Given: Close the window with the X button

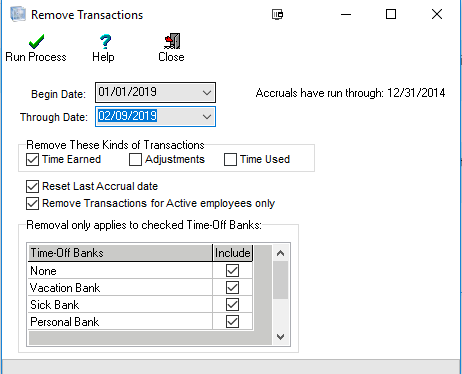Looking at the screenshot, I should pos(437,14).
